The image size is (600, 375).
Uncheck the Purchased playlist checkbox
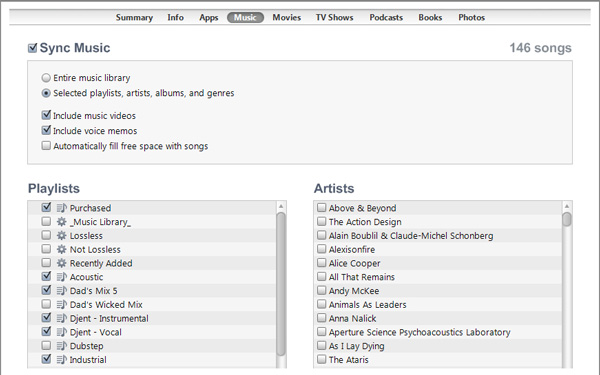pos(46,207)
